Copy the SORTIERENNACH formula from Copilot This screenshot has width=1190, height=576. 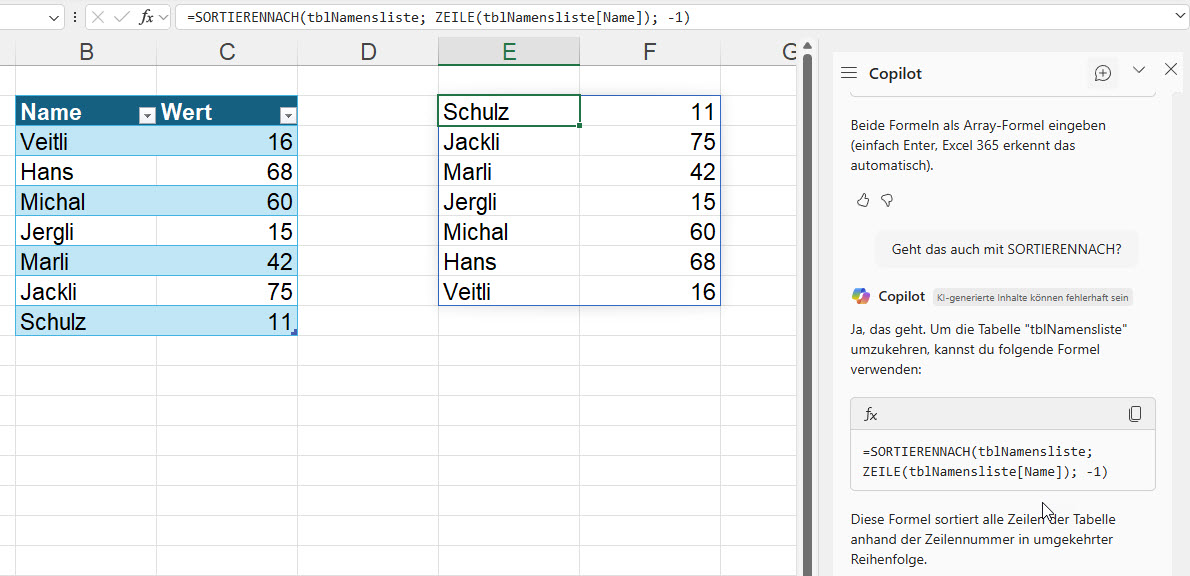point(1135,414)
